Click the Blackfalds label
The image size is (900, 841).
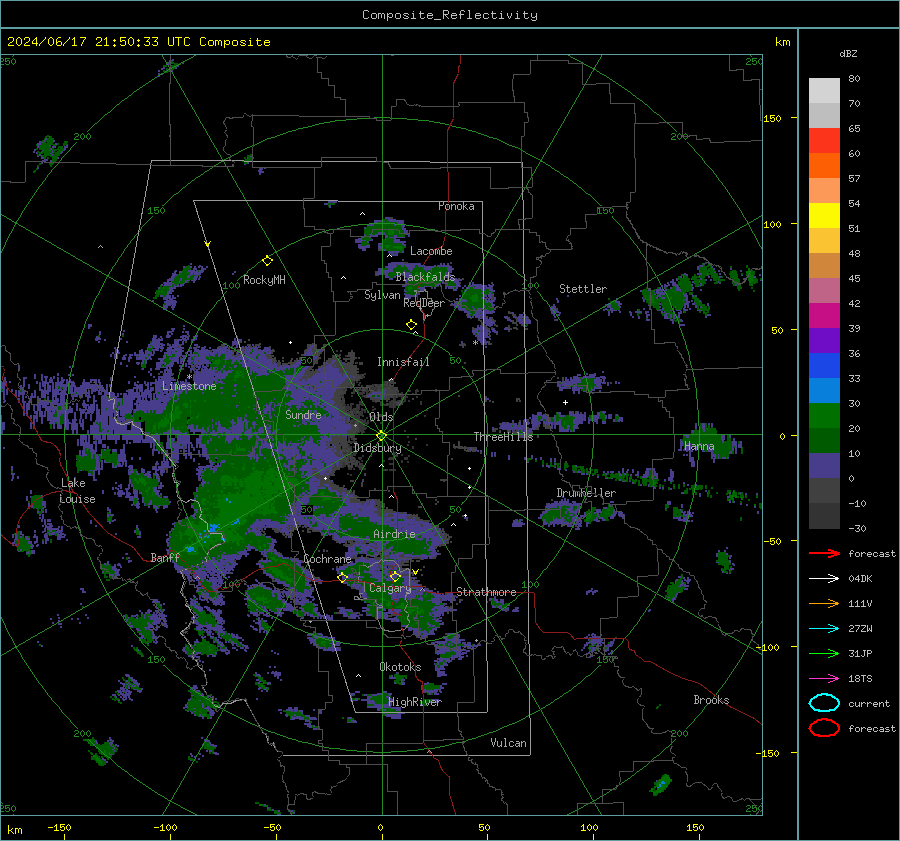click(425, 277)
